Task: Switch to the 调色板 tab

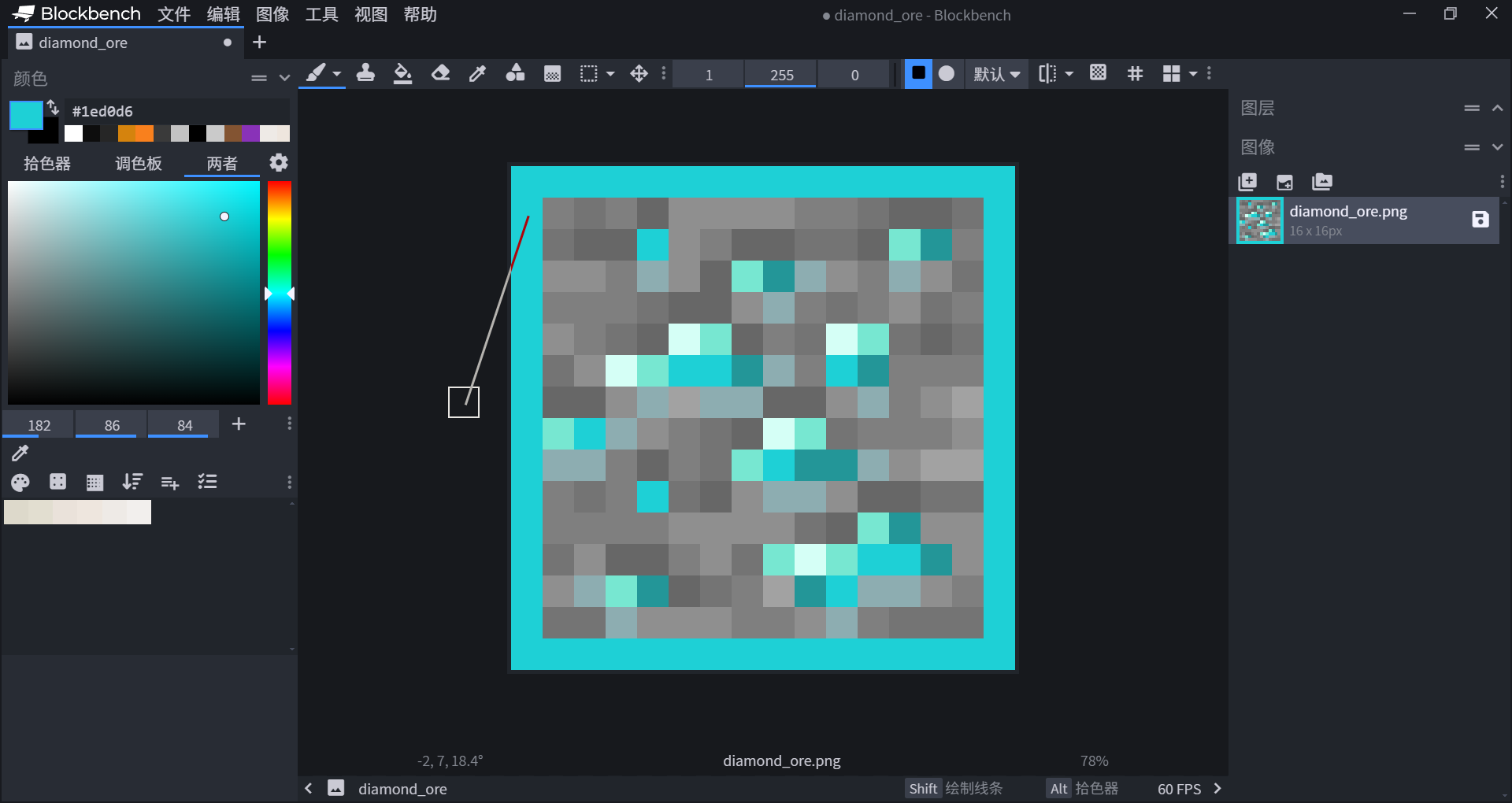Action: click(x=139, y=163)
